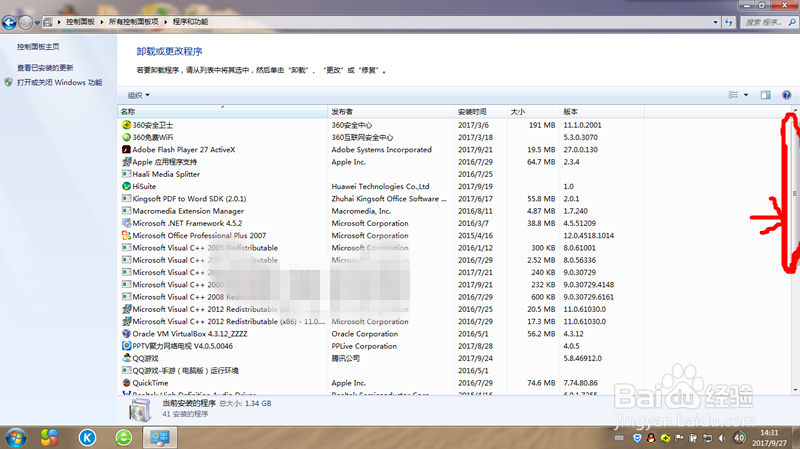Go back with the navigation back arrow
This screenshot has height=449, width=800.
coord(9,22)
